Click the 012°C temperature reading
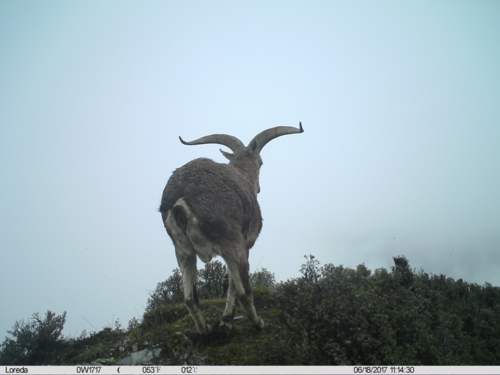500x375 pixels. tap(189, 370)
